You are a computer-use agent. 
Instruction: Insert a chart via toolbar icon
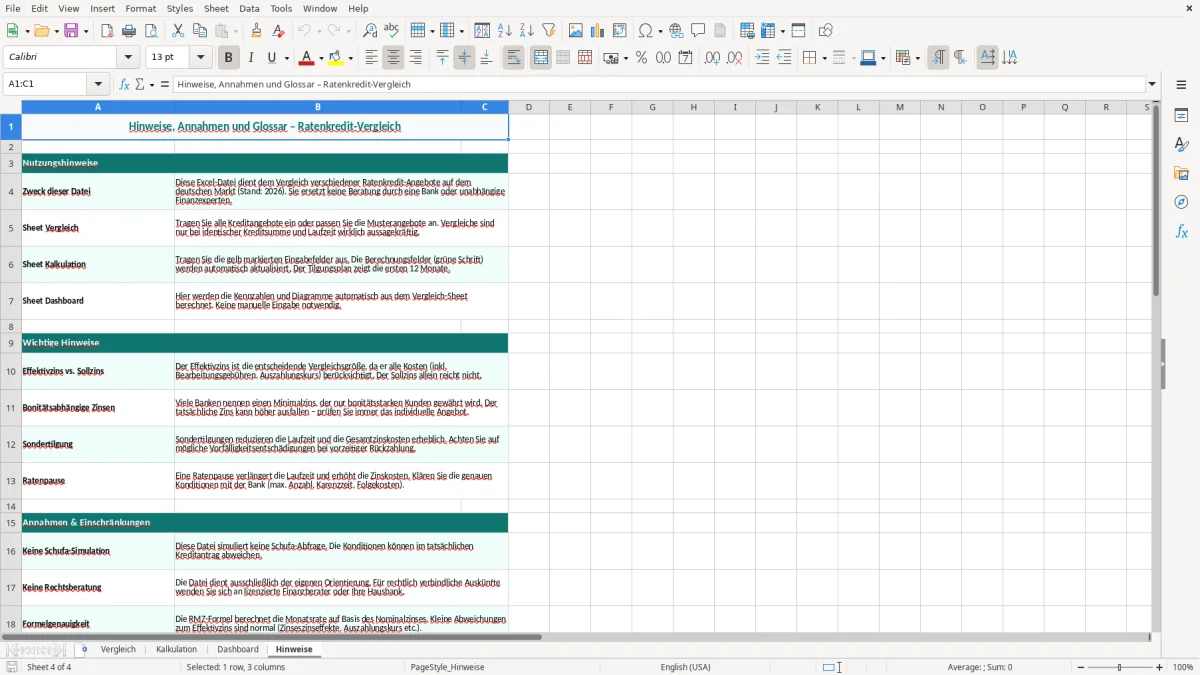(x=598, y=31)
